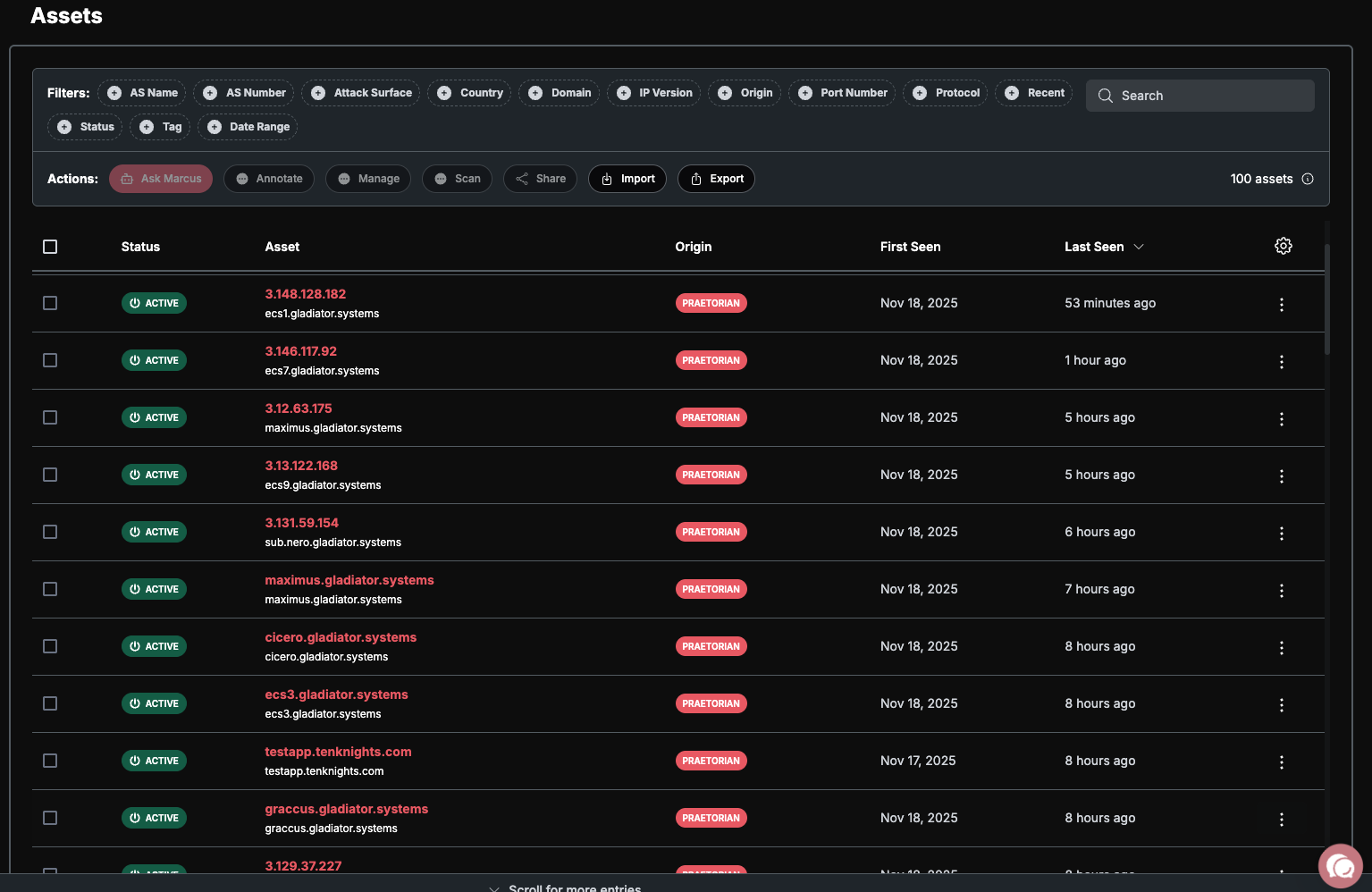Open asset link 3.148.128.182
The width and height of the screenshot is (1372, 892).
click(305, 294)
